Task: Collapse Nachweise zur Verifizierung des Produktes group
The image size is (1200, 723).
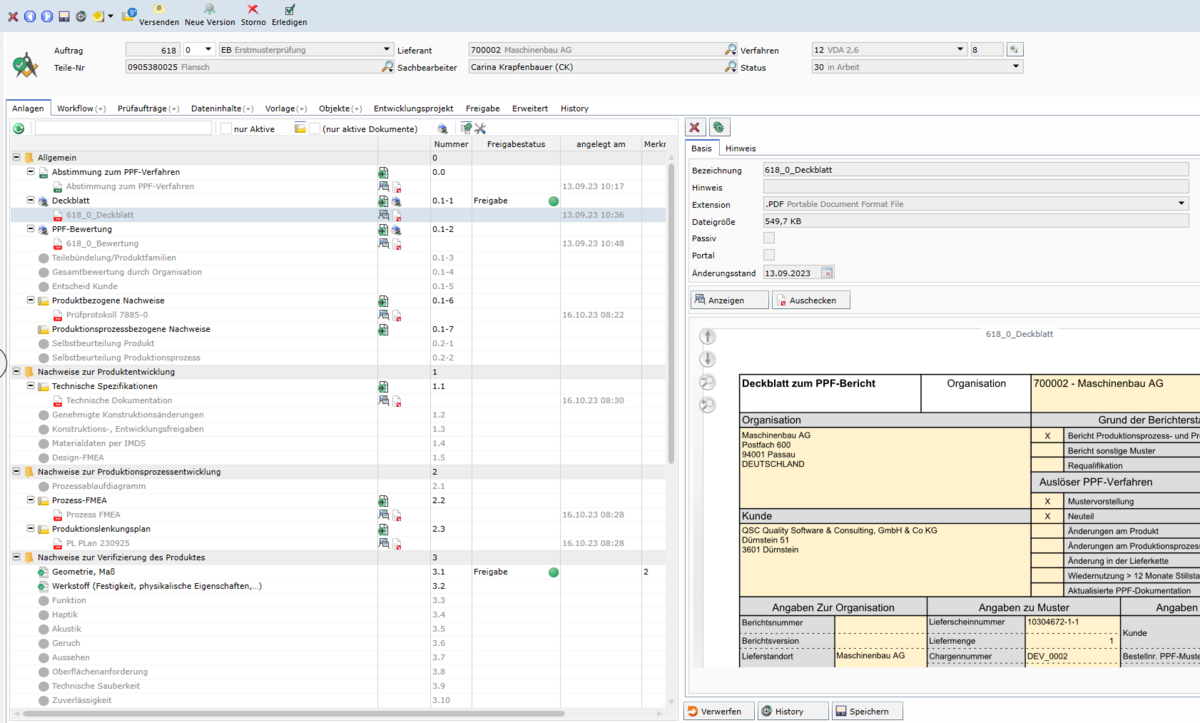Action: (x=16, y=557)
